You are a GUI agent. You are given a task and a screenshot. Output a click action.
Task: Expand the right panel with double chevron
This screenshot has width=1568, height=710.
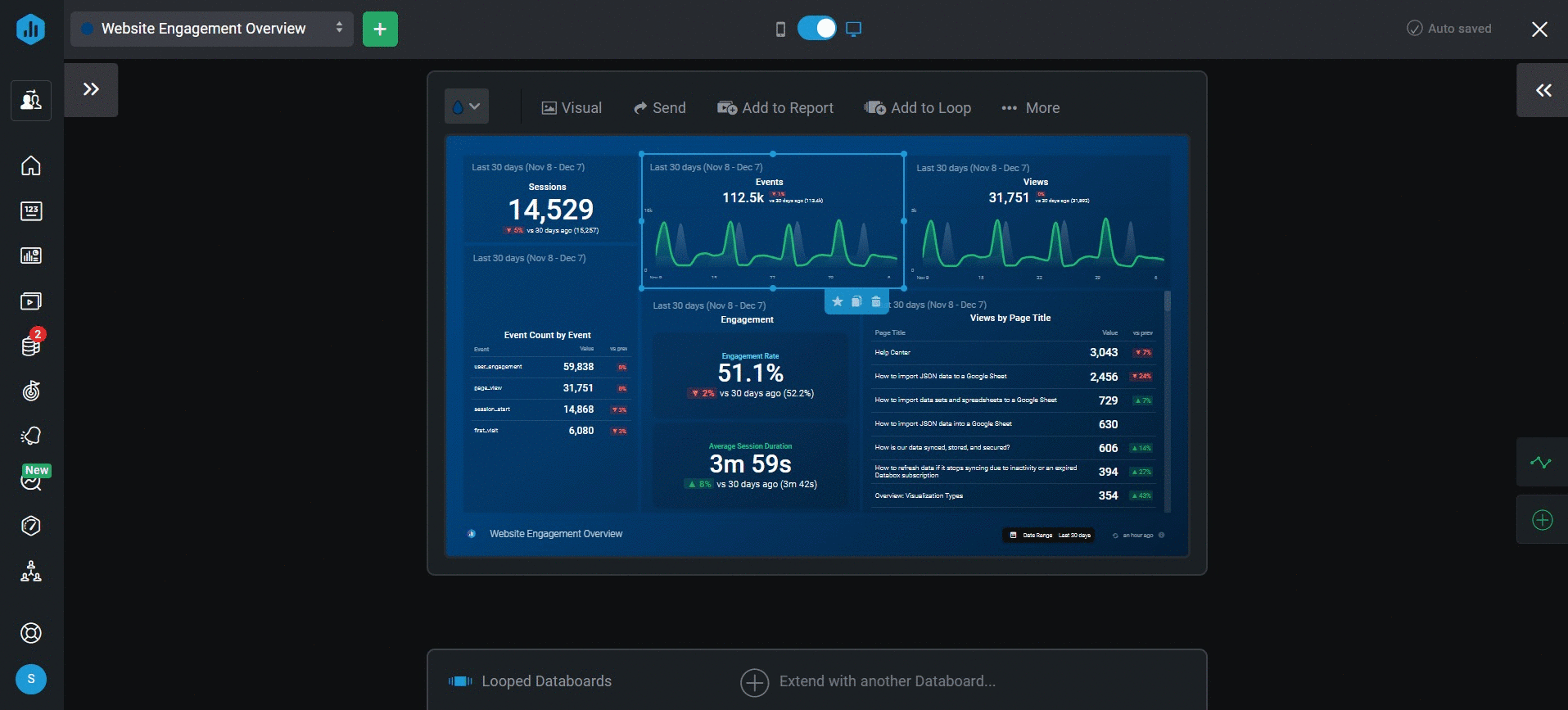pos(1543,90)
